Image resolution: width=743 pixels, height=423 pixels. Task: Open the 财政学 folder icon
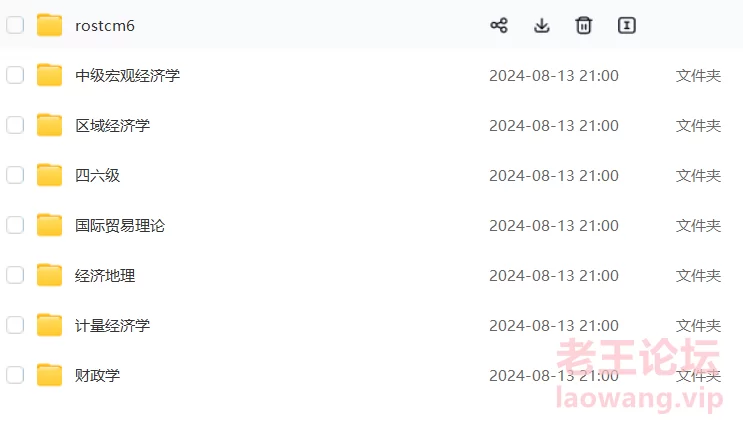pos(49,375)
